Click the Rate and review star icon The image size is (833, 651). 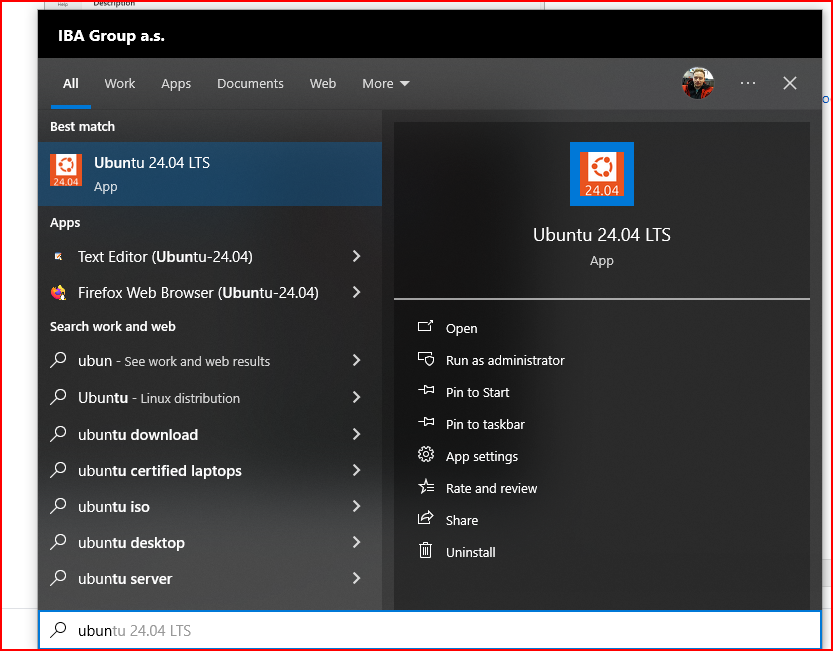pos(426,487)
